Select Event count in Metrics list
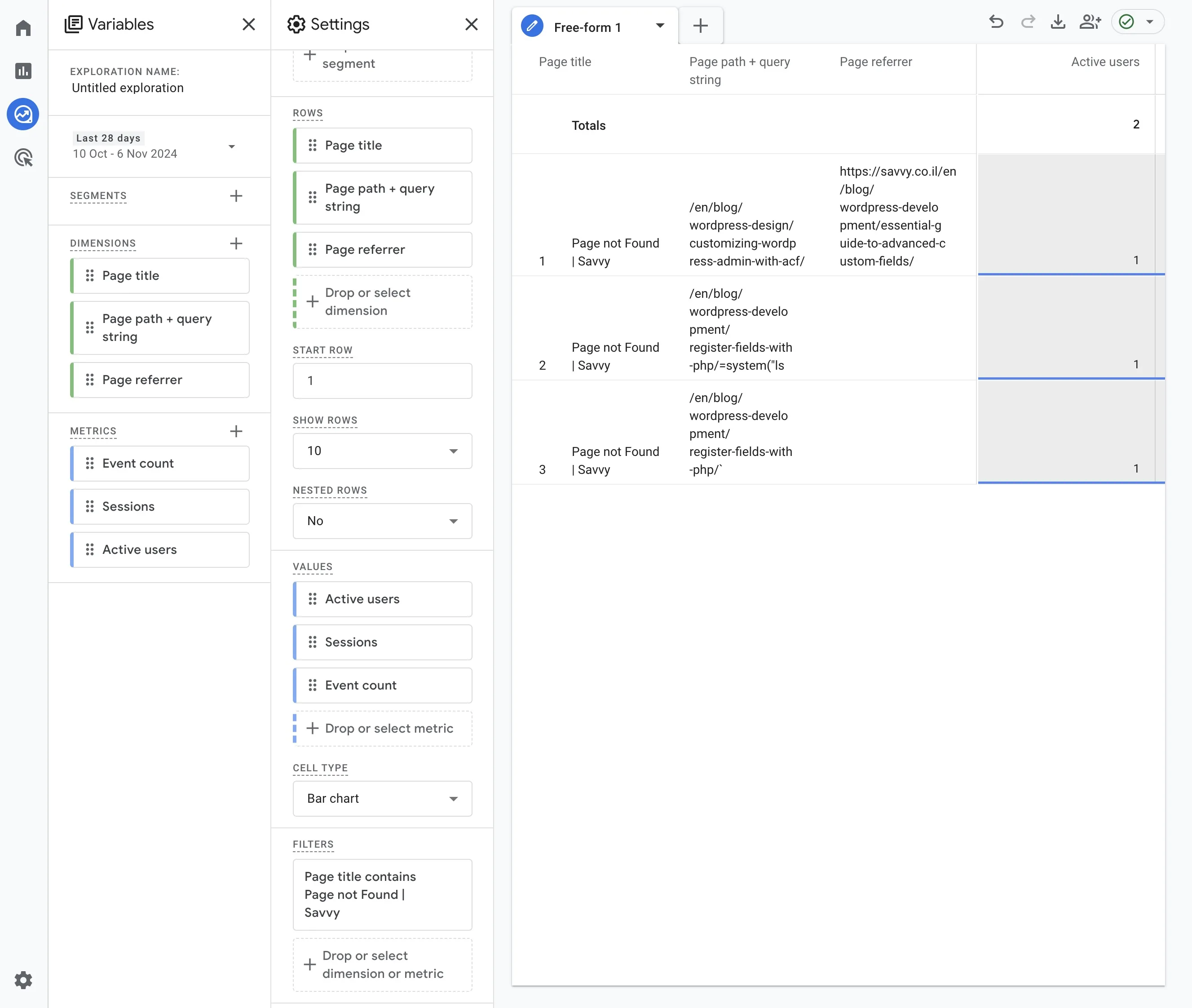Image resolution: width=1192 pixels, height=1008 pixels. click(159, 464)
